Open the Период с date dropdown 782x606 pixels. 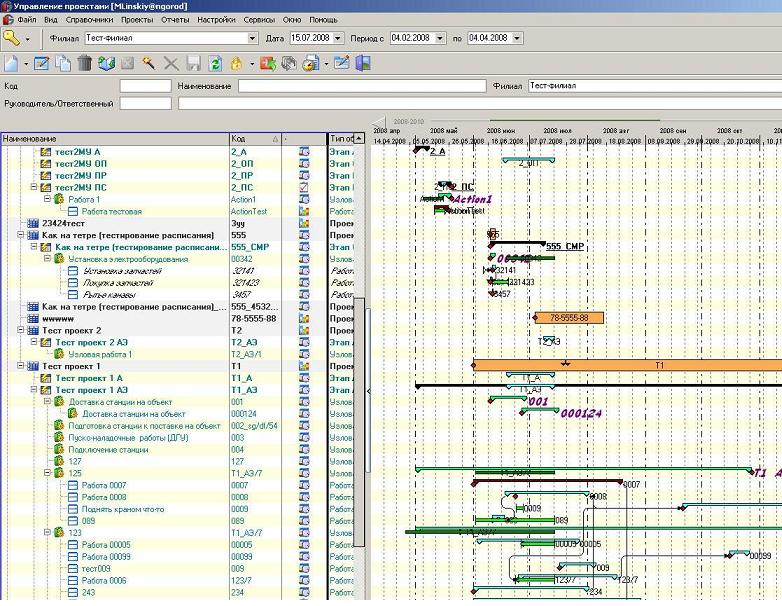tap(440, 38)
